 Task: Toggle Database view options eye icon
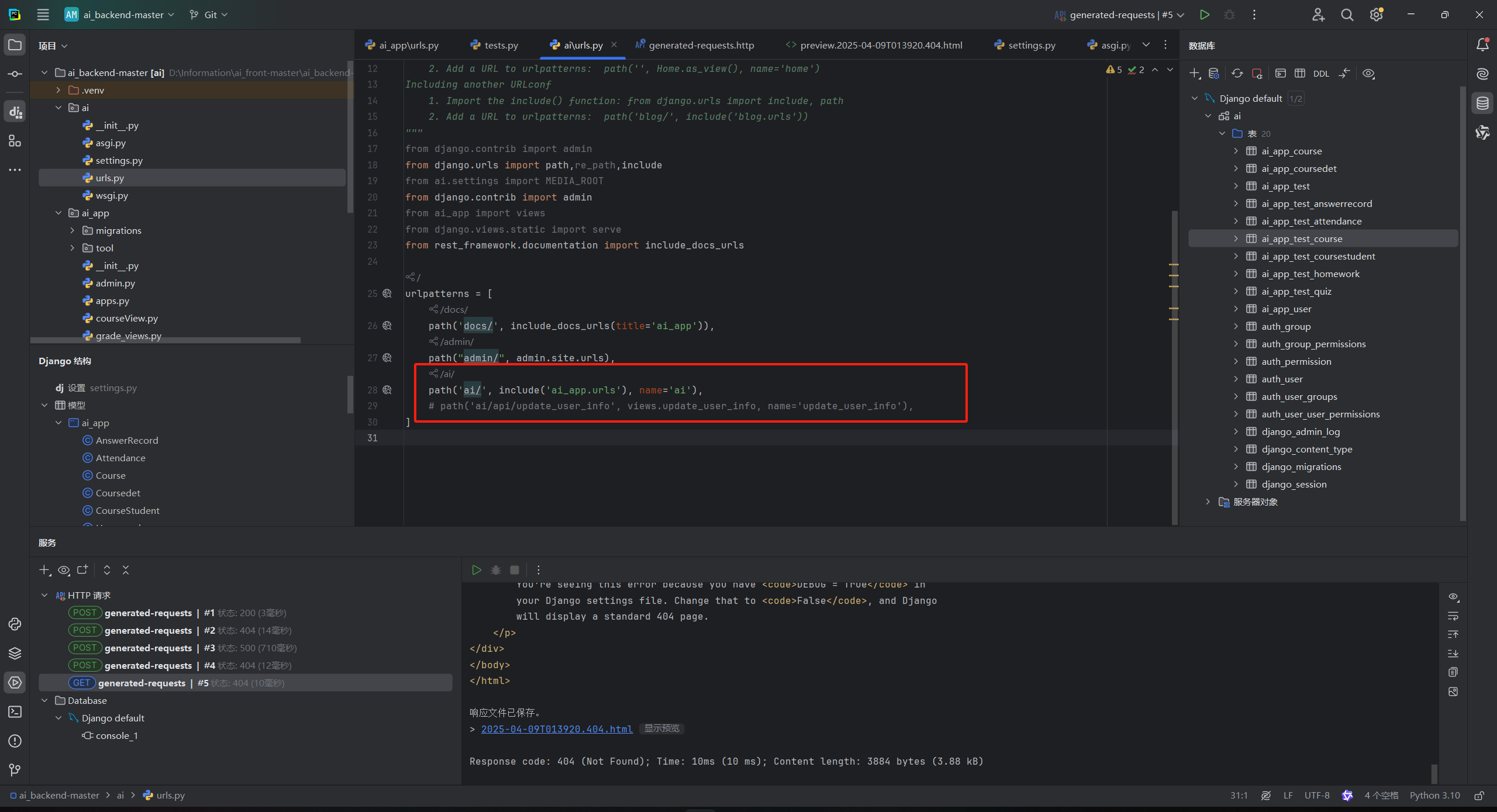[x=1368, y=74]
